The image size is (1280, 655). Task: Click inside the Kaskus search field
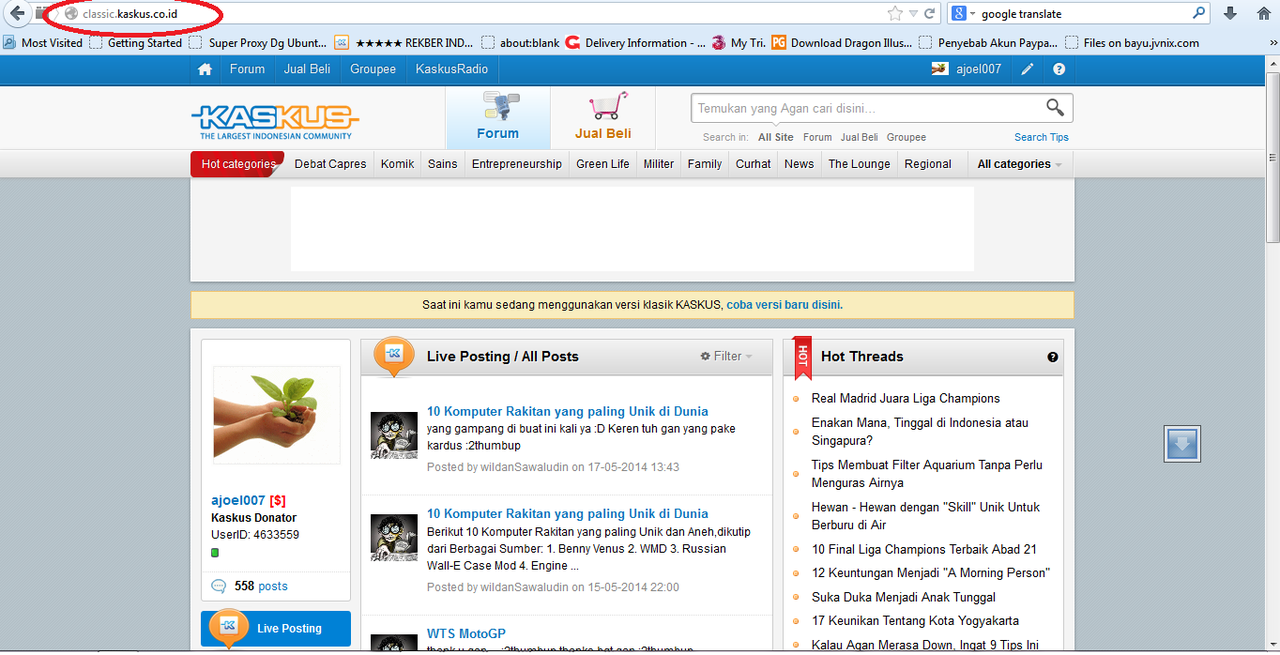867,108
